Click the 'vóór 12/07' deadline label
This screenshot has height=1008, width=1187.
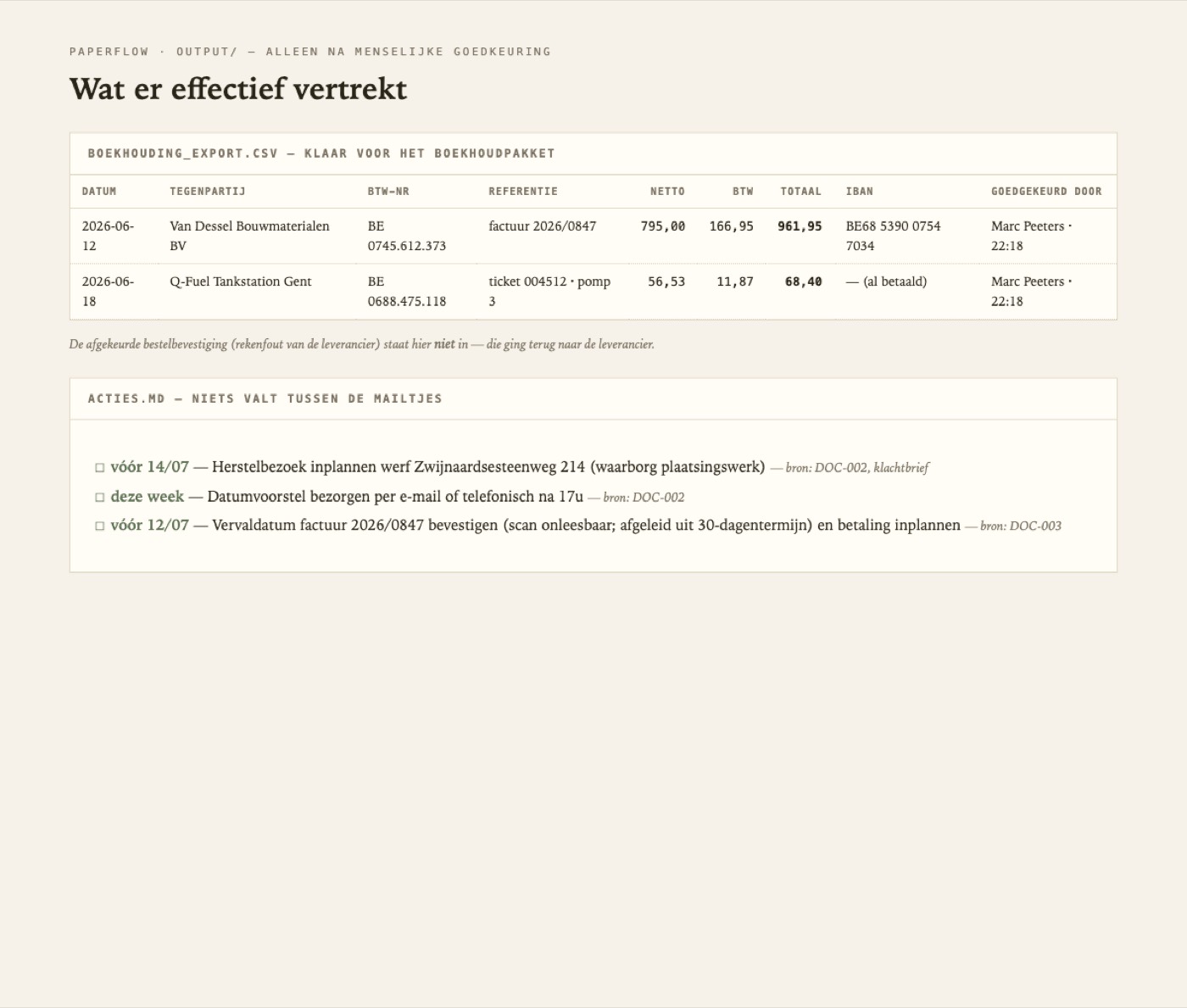click(x=149, y=525)
